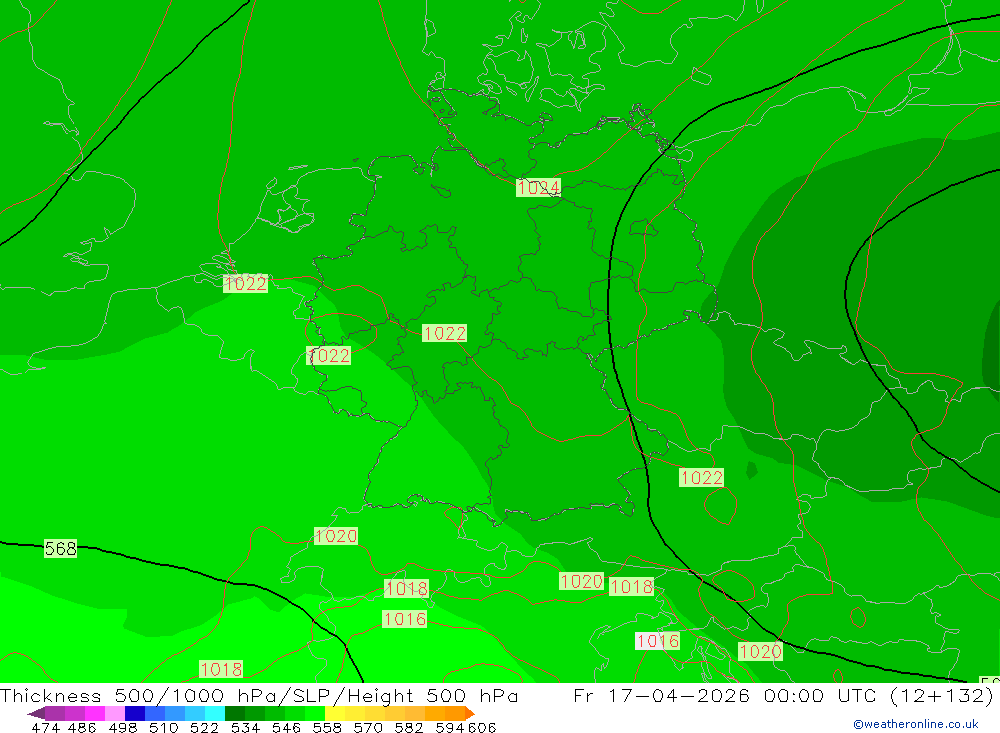
Task: Click the 474 value under the legend
Action: point(45,727)
